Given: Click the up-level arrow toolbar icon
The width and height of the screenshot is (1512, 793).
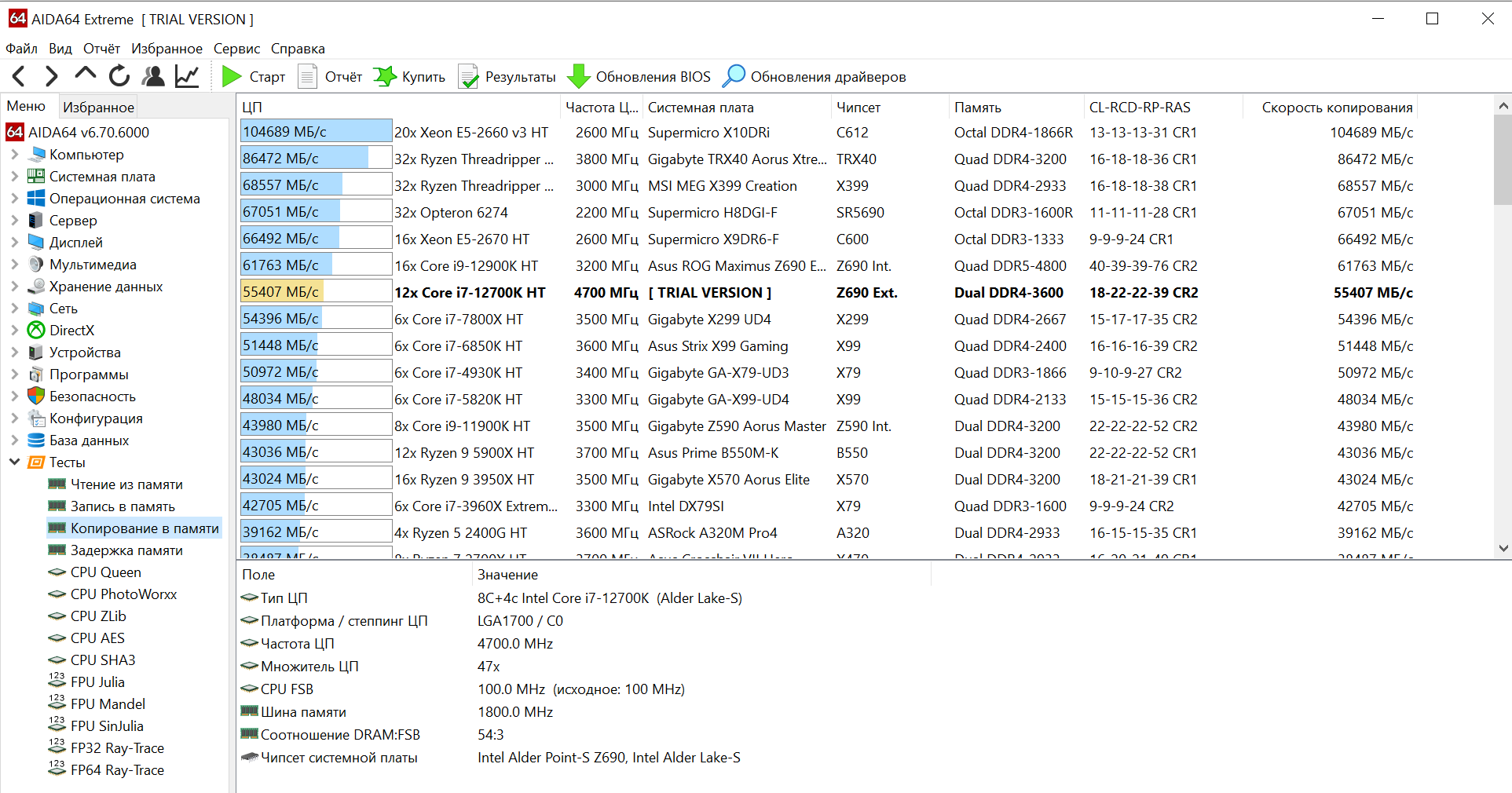Looking at the screenshot, I should click(x=85, y=75).
